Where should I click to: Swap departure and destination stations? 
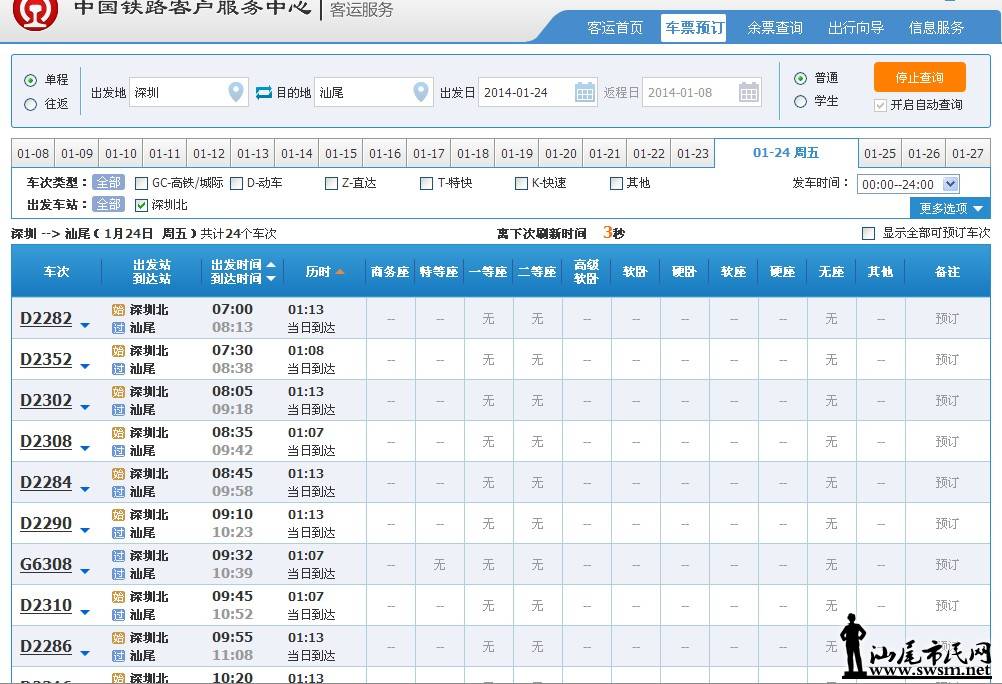264,93
